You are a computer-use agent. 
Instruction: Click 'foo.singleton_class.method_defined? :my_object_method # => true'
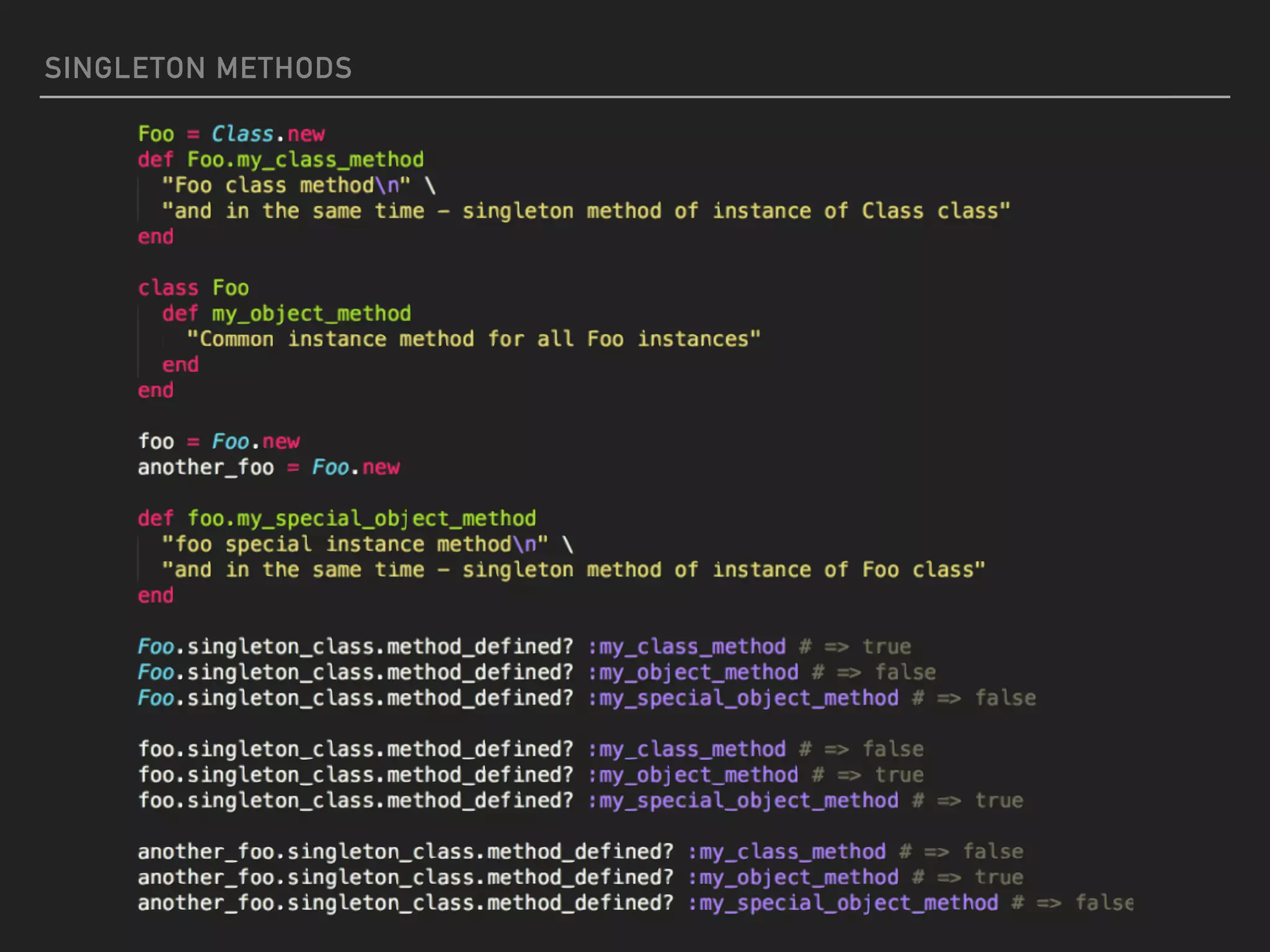click(x=531, y=775)
